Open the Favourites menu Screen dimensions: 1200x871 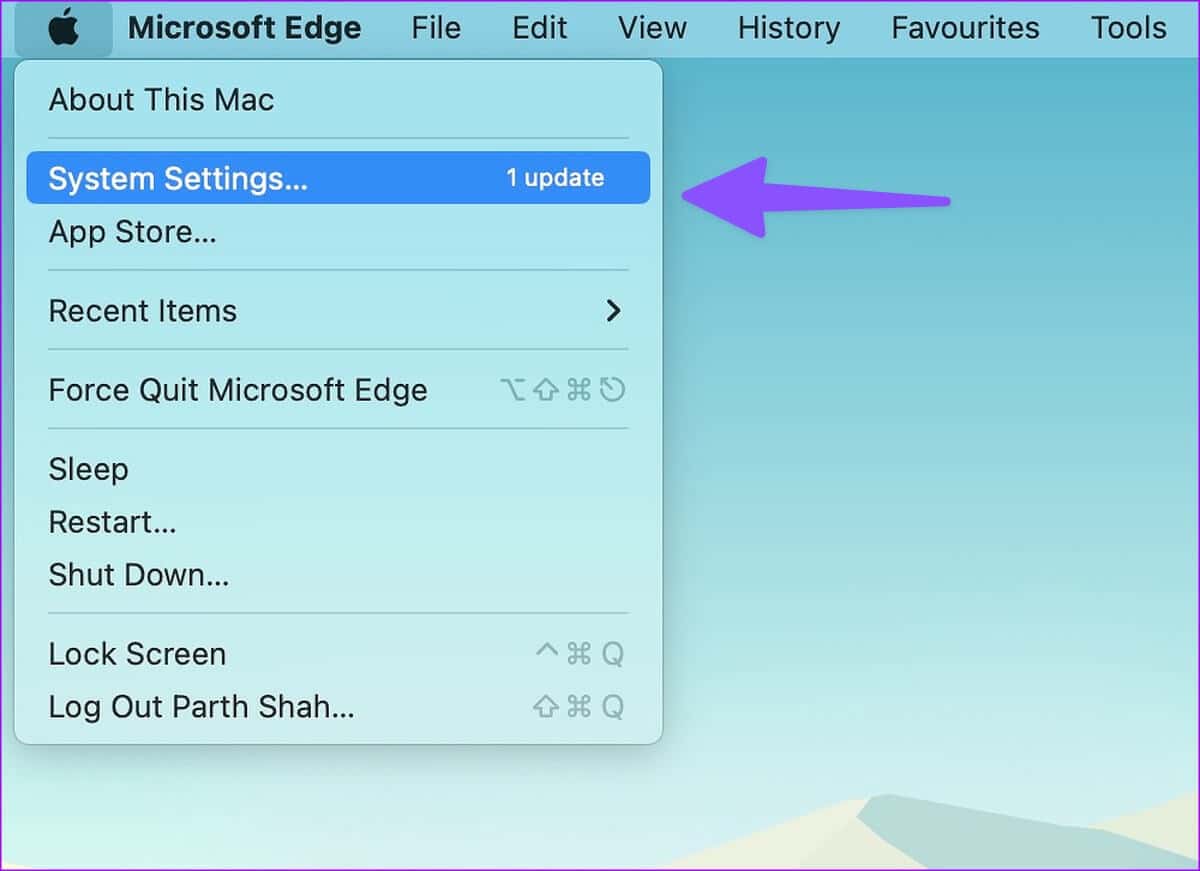click(x=965, y=28)
